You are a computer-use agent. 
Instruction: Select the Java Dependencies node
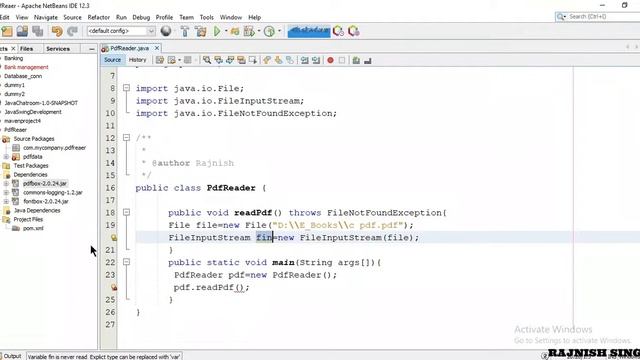tap(37, 211)
